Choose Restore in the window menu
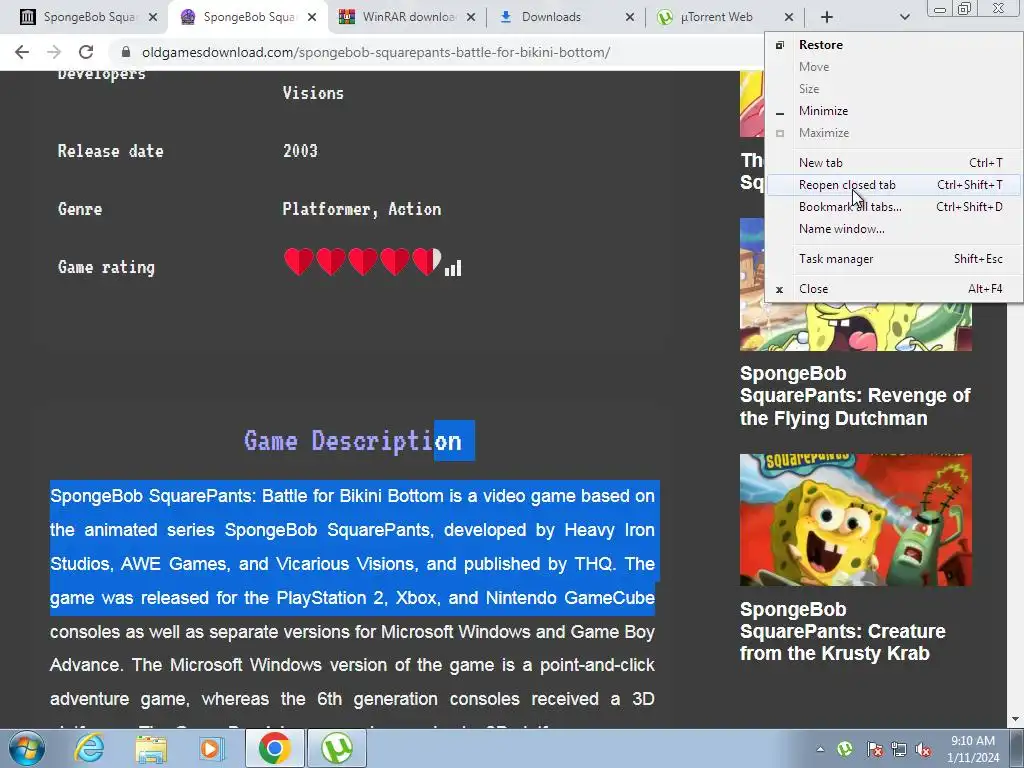Screen dimensions: 1024x768 tap(893, 44)
